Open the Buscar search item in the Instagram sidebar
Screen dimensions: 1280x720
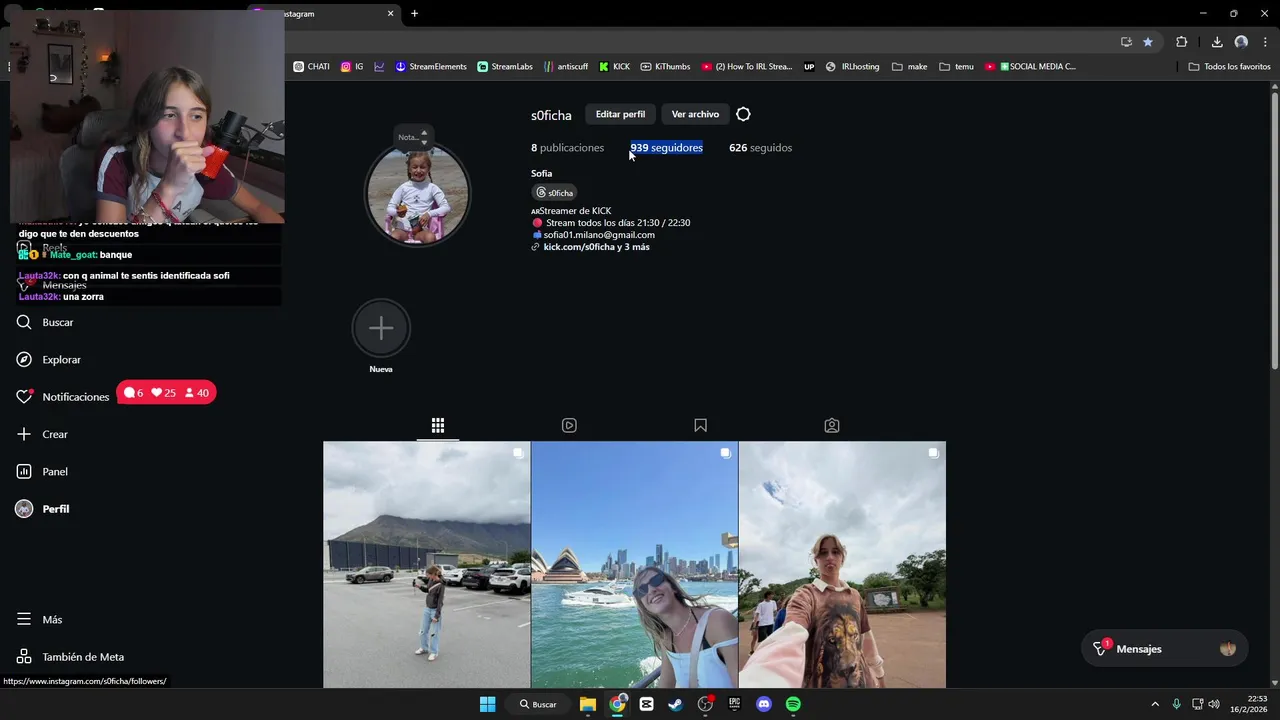click(x=46, y=322)
